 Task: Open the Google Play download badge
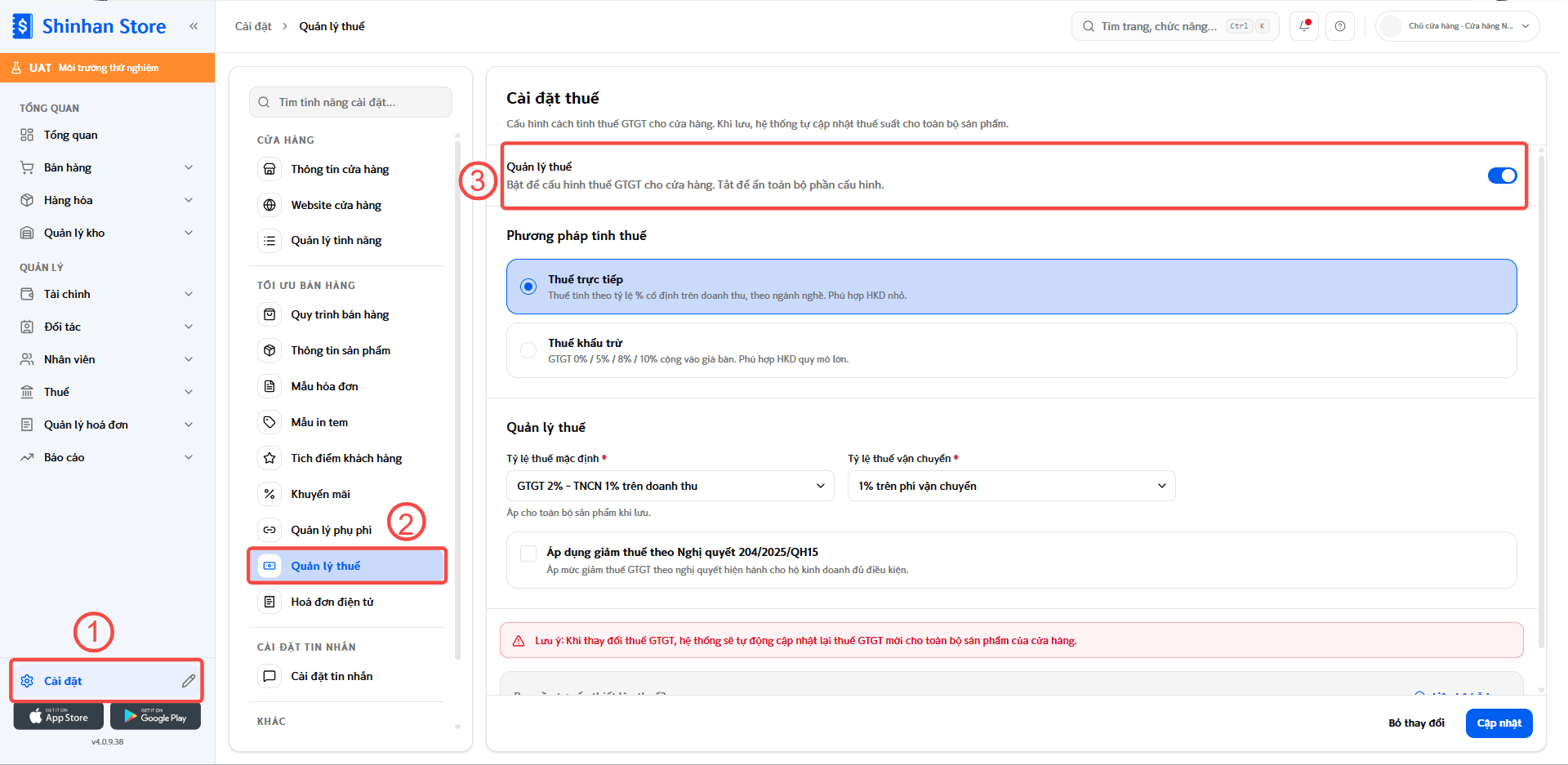(155, 716)
